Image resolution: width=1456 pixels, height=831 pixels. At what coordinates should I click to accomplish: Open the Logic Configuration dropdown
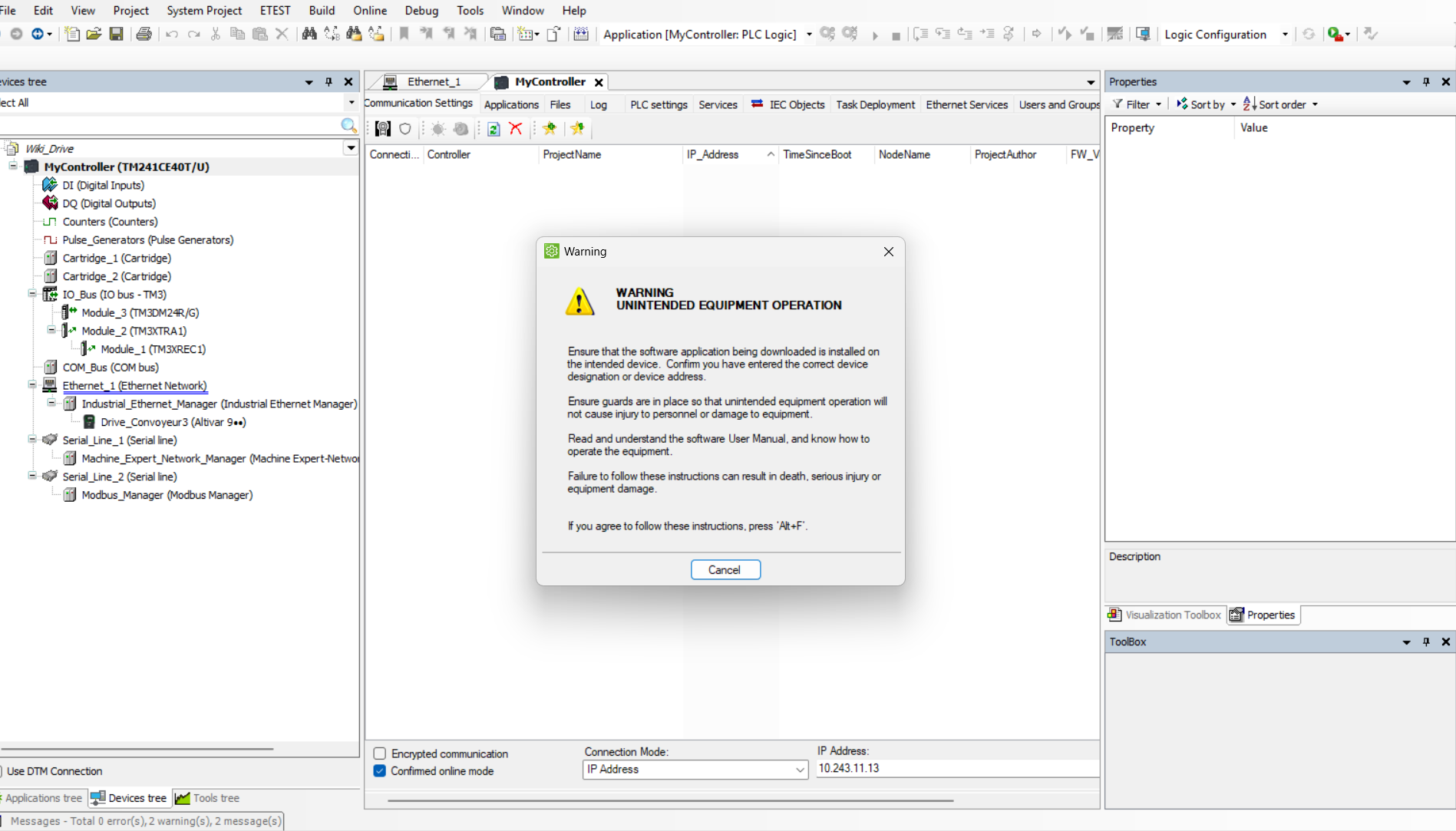tap(1284, 35)
